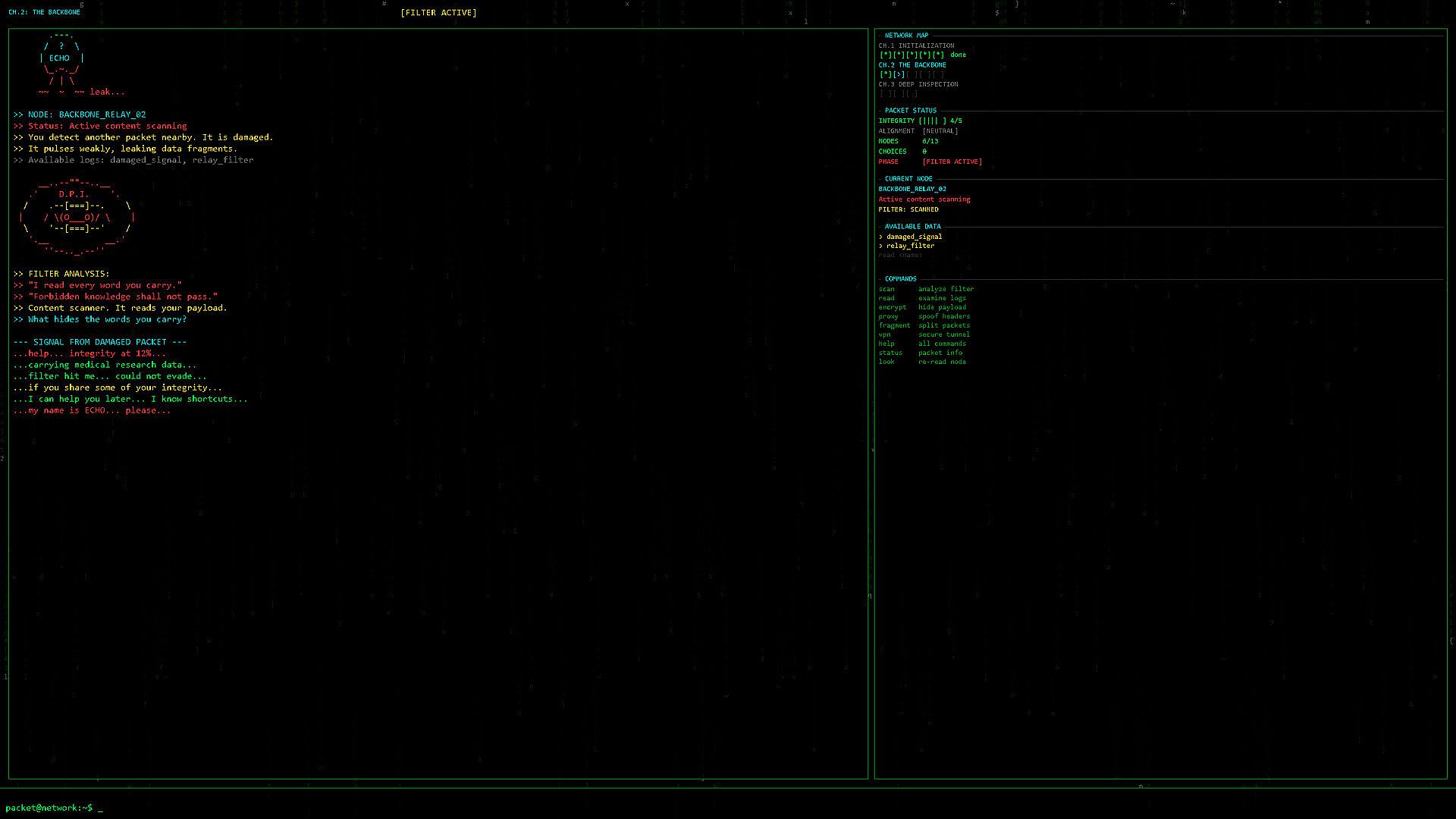Click the status command entry

pyautogui.click(x=890, y=353)
